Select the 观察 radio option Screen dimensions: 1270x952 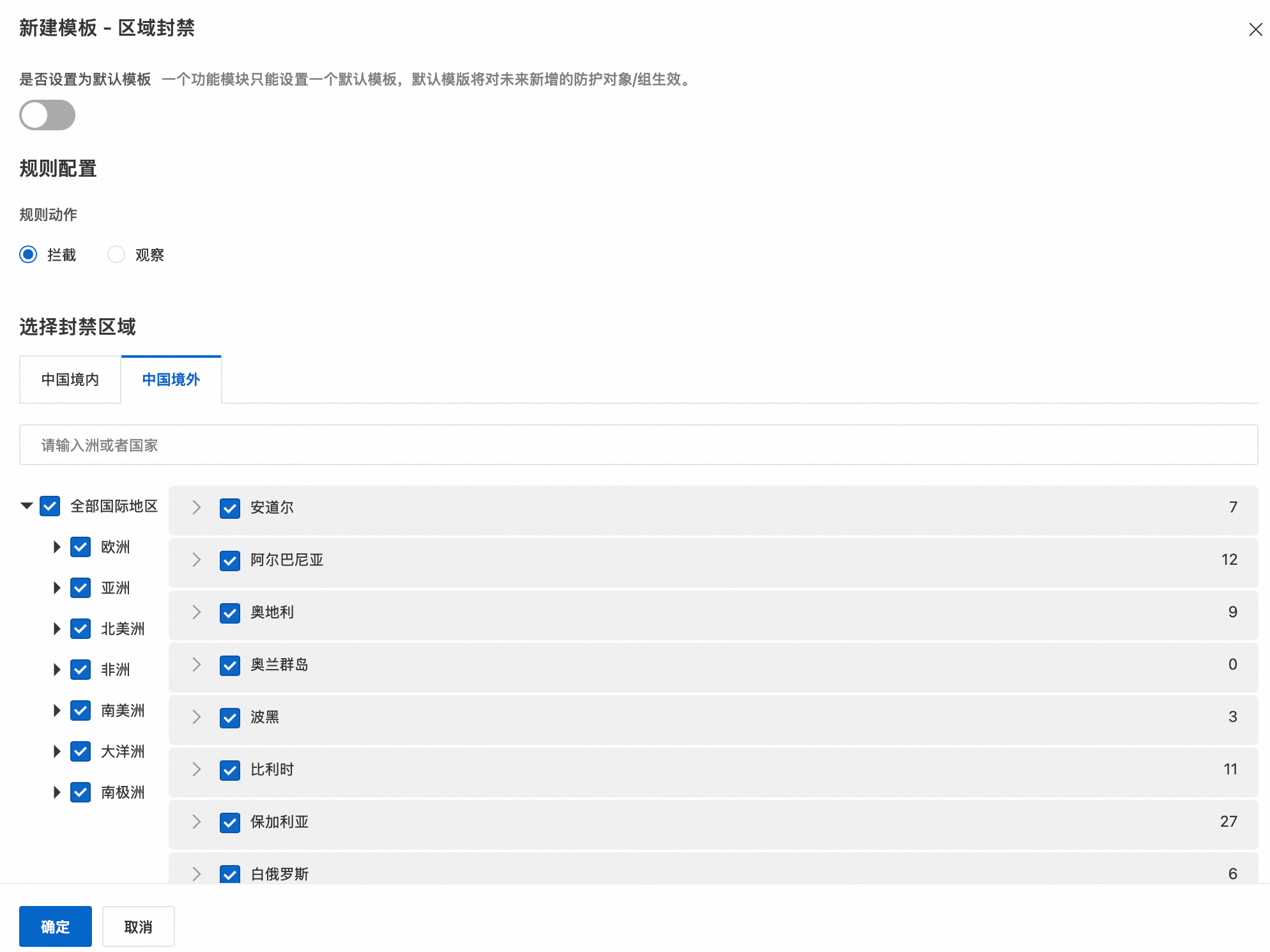tap(116, 254)
